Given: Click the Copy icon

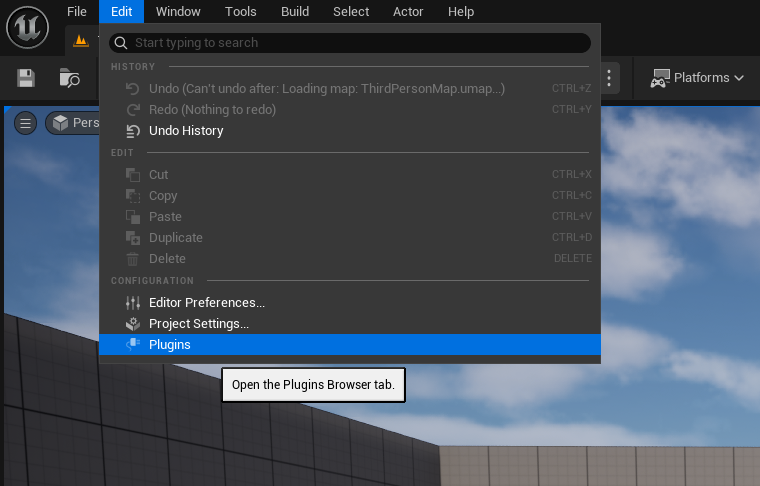Looking at the screenshot, I should [133, 196].
